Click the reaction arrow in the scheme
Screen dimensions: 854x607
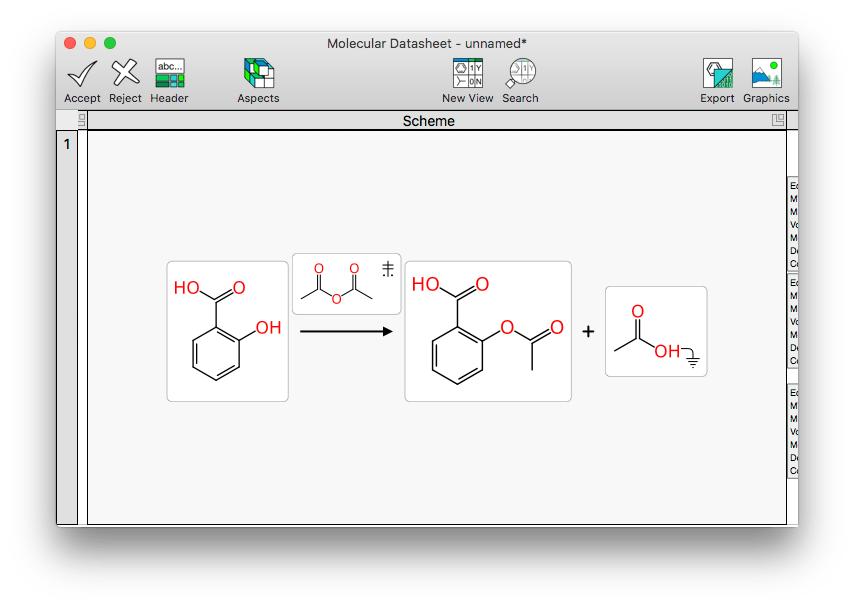pyautogui.click(x=346, y=331)
